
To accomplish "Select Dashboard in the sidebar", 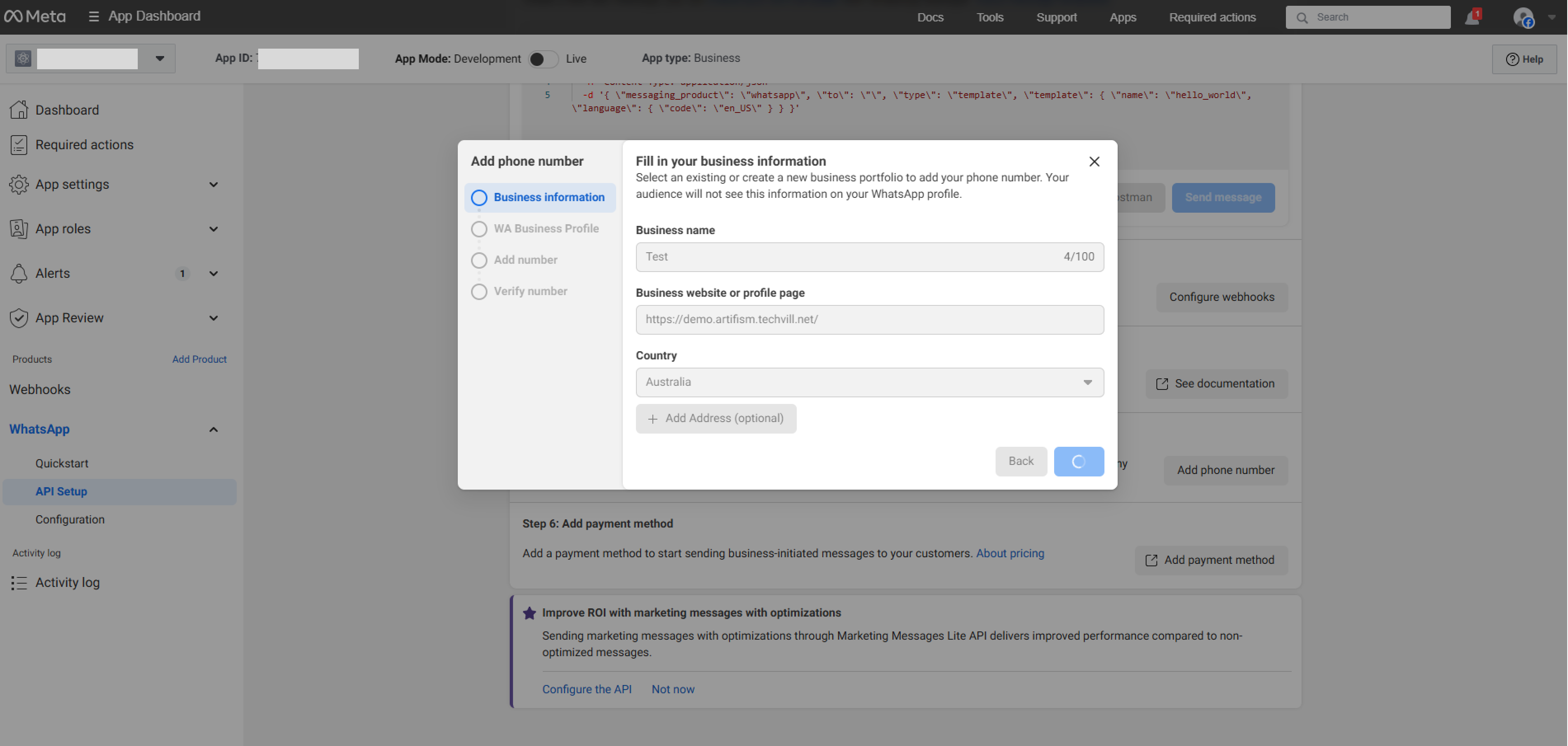I will coord(67,110).
